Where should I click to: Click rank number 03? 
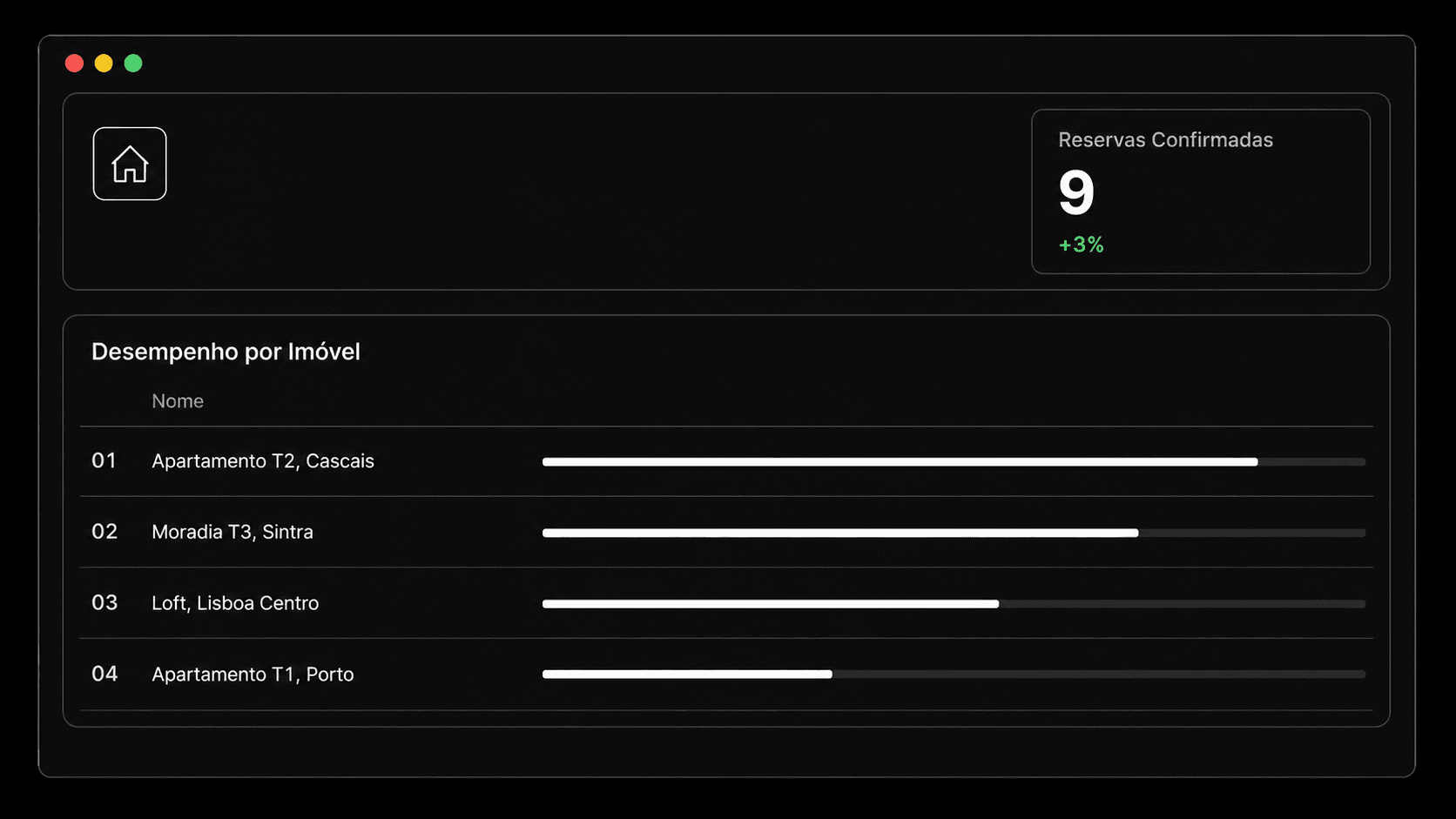[x=104, y=602]
